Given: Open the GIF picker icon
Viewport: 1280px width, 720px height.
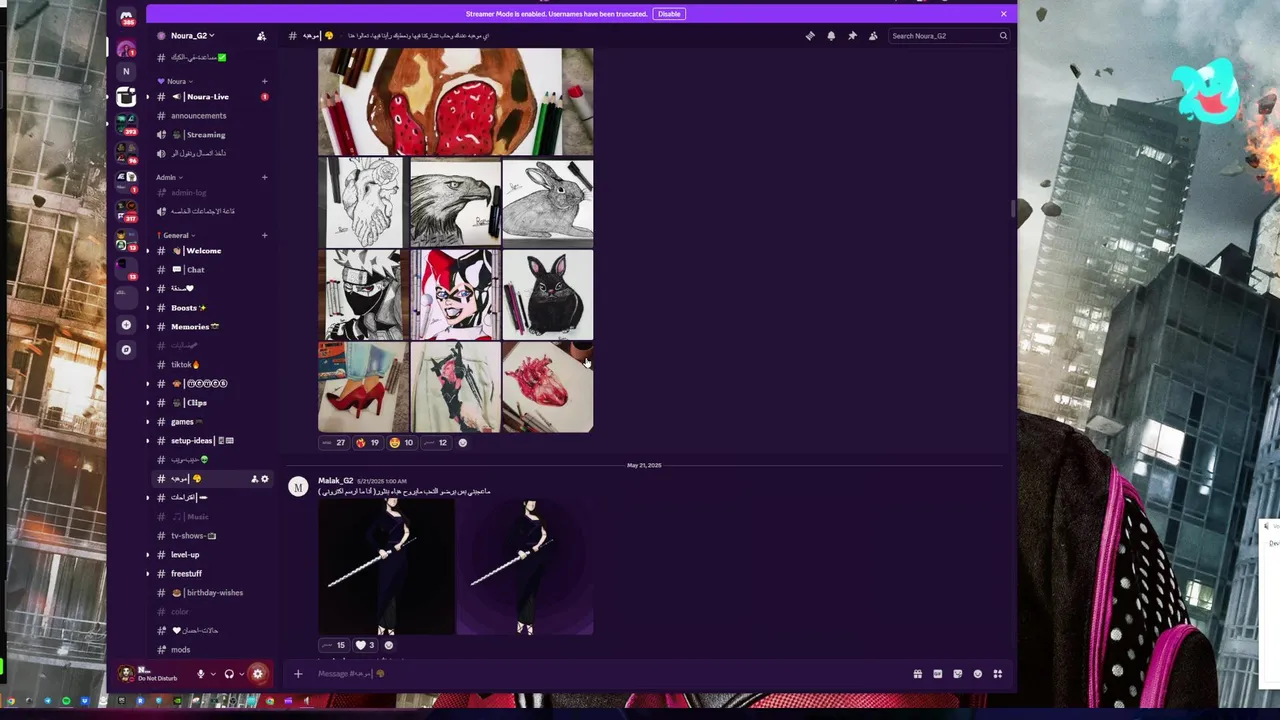Looking at the screenshot, I should coord(937,674).
